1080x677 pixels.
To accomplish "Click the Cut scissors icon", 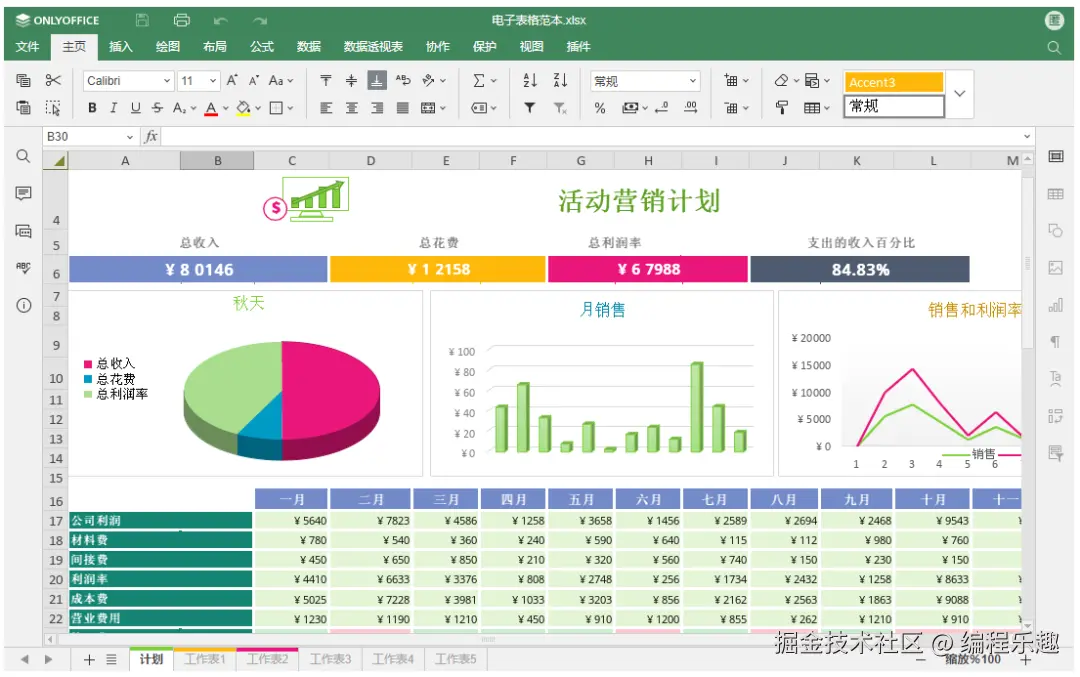I will [x=53, y=81].
